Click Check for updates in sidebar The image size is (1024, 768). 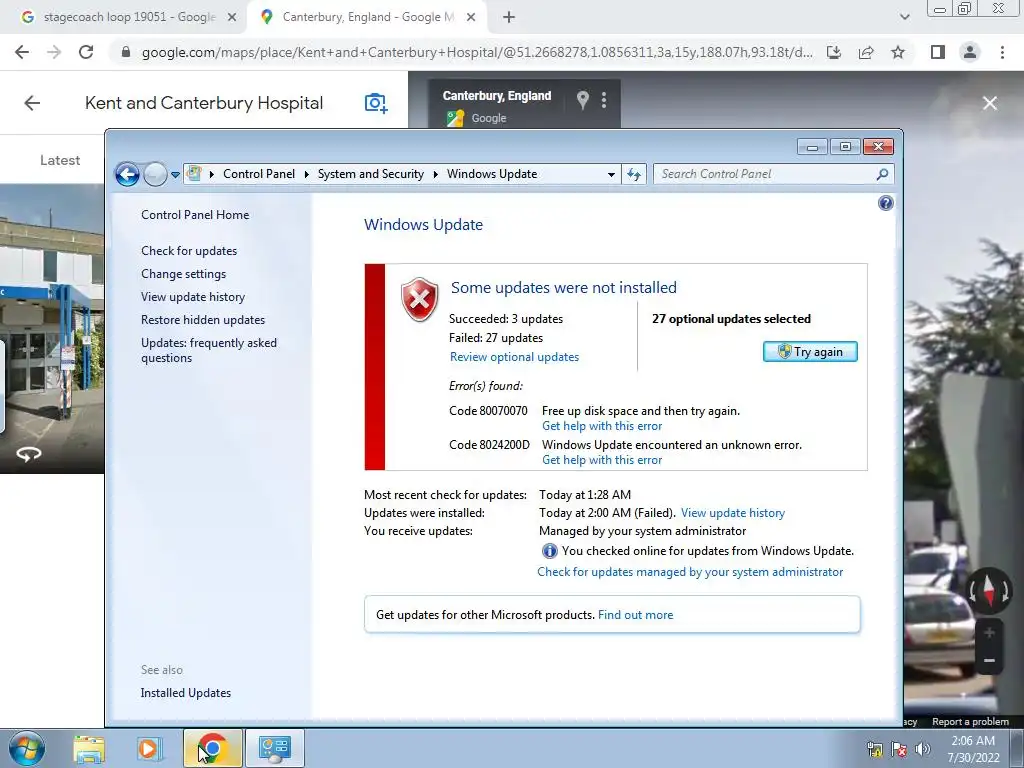189,251
